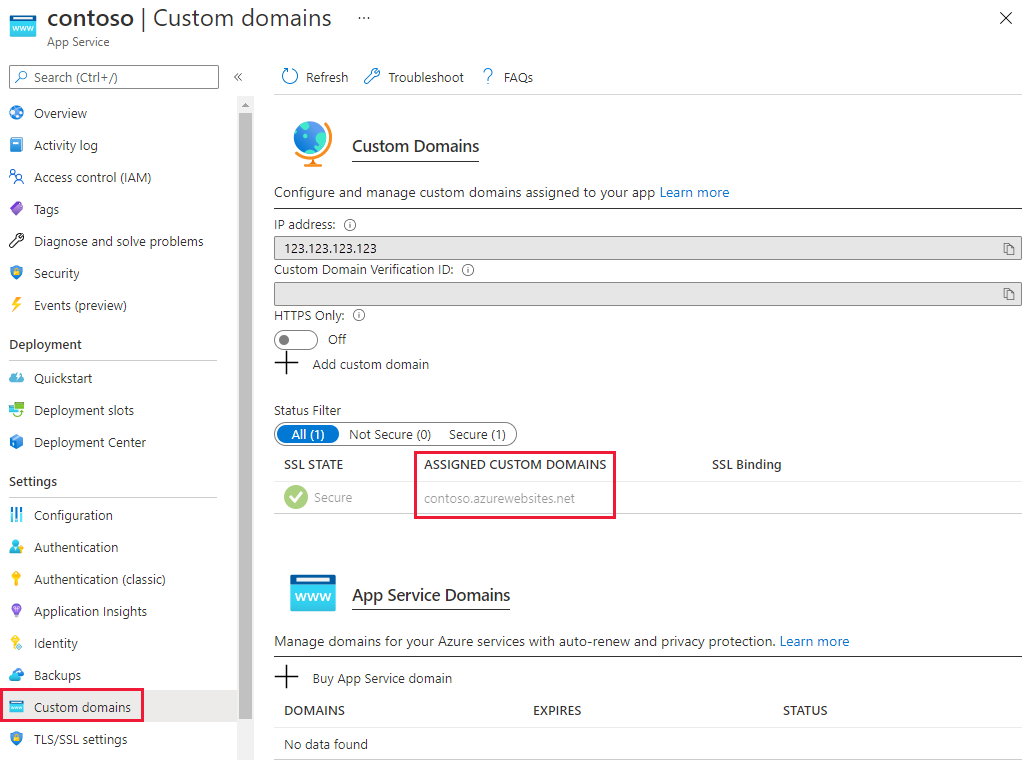Screen dimensions: 1032x760
Task: Open TLS/SSL settings in sidebar
Action: click(80, 740)
